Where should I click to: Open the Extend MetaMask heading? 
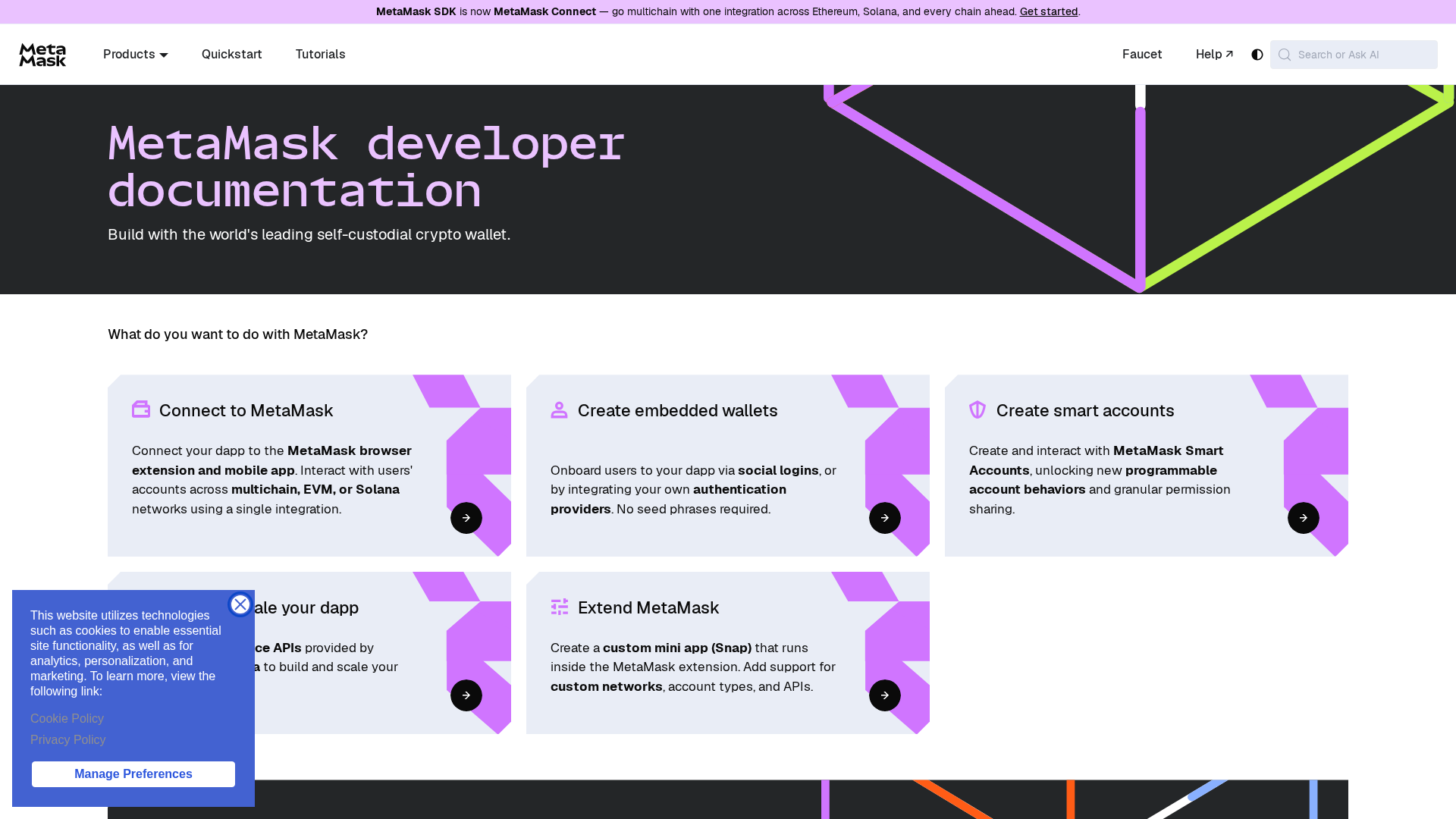[x=648, y=607]
